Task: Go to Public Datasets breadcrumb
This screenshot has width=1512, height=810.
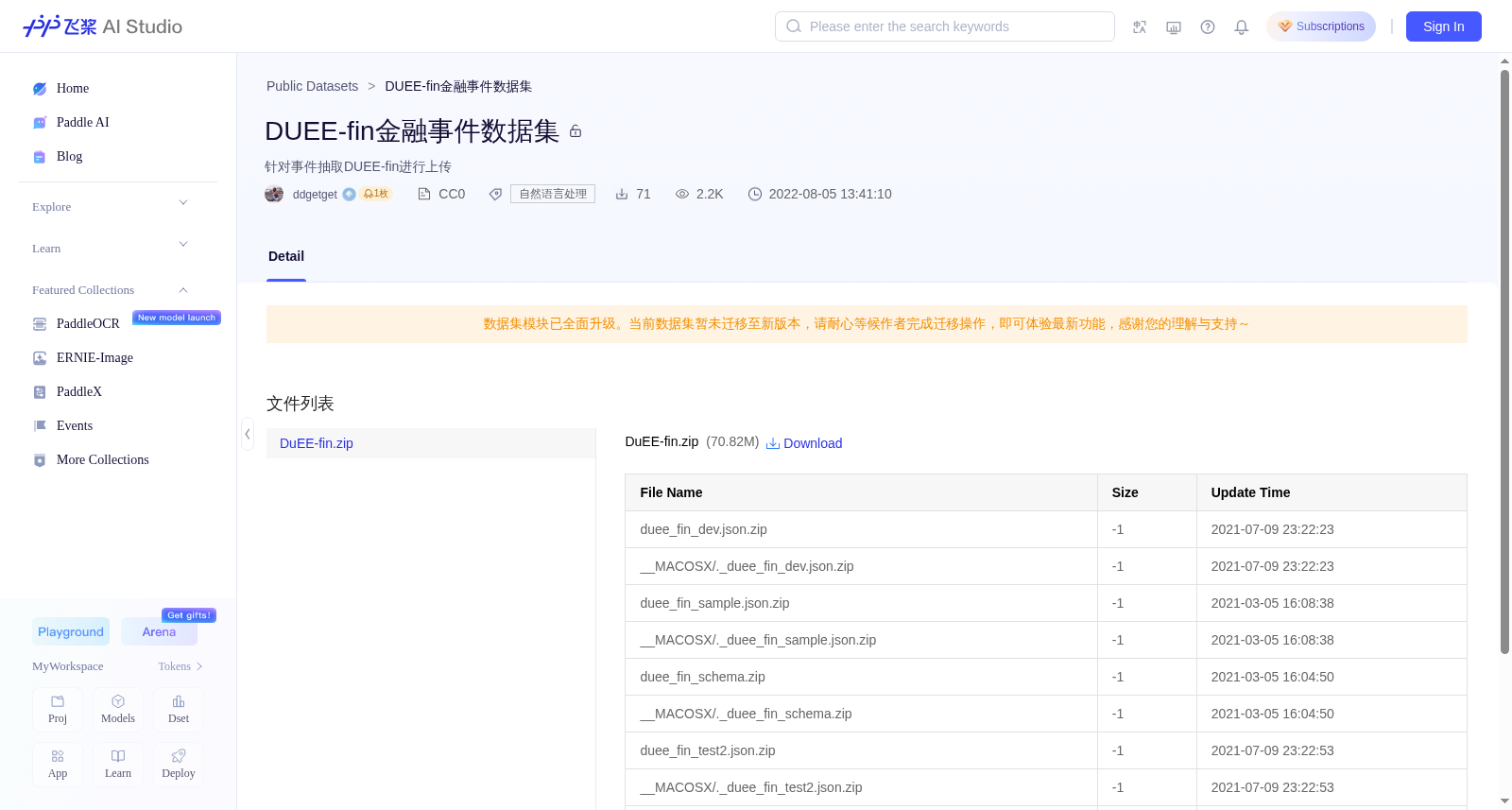Action: [x=313, y=86]
